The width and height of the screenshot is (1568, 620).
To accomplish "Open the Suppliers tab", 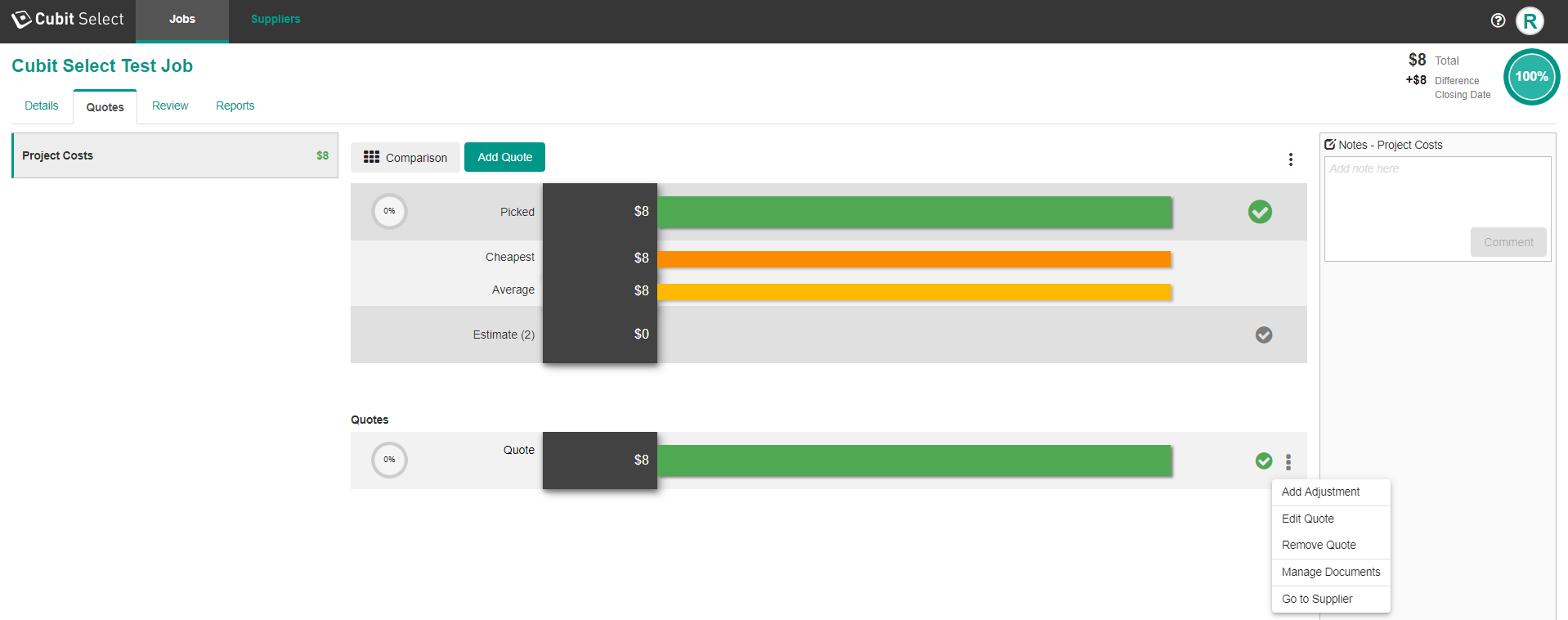I will tap(276, 20).
